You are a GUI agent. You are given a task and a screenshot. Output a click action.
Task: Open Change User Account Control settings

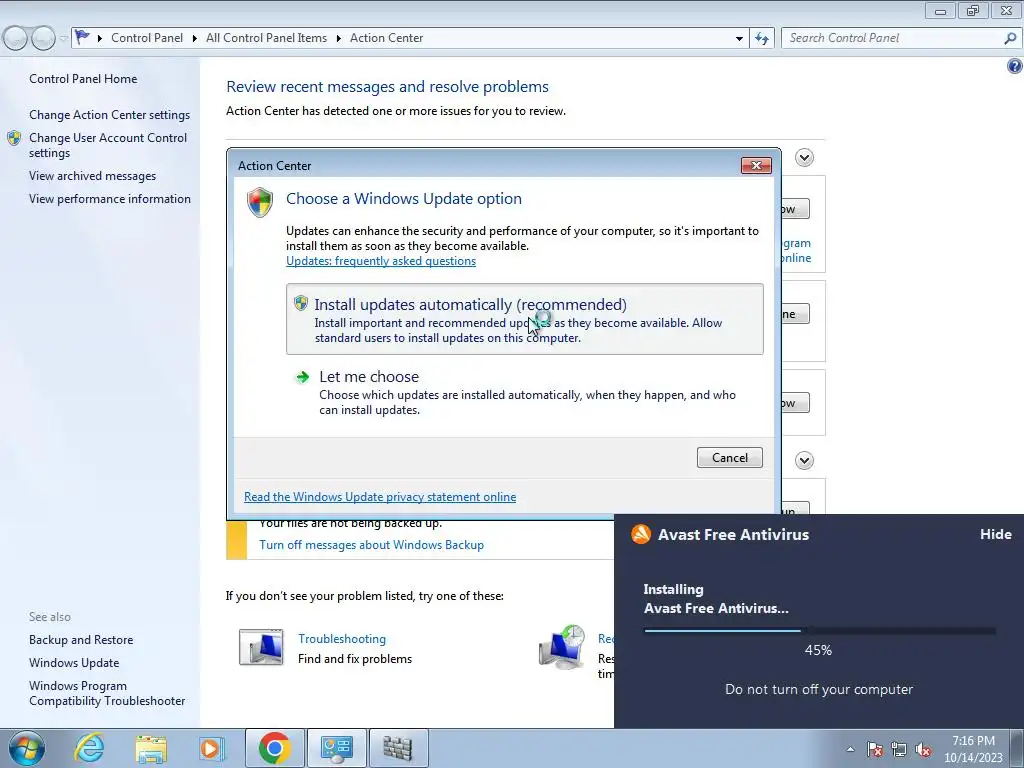pyautogui.click(x=108, y=145)
